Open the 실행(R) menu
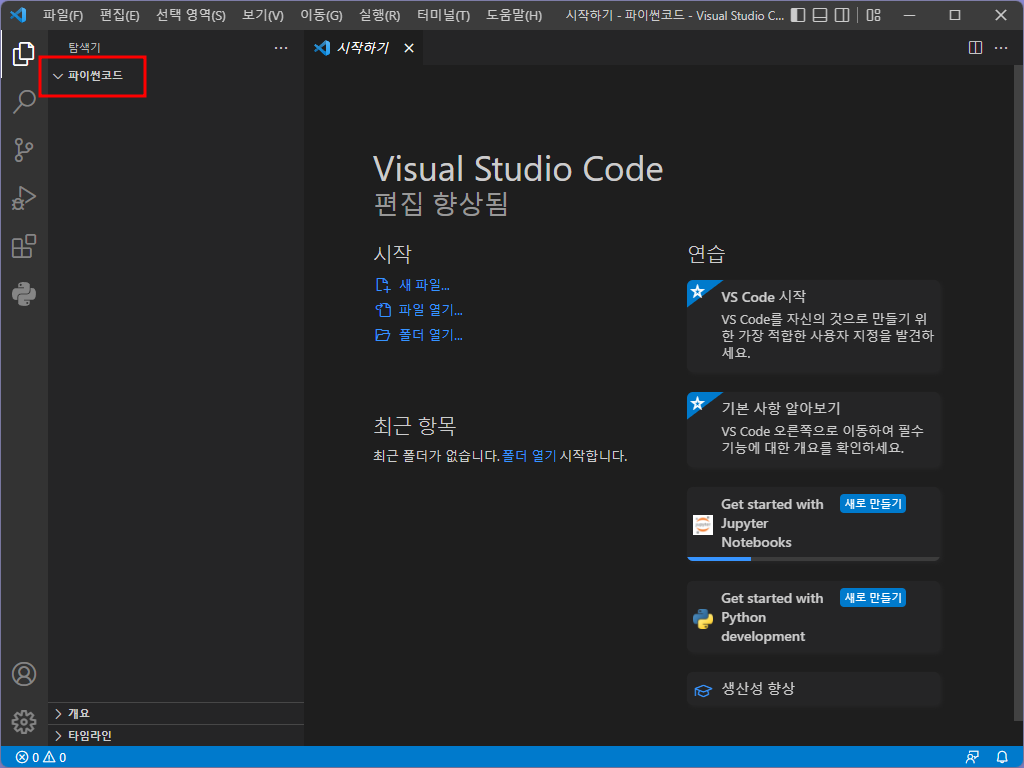This screenshot has width=1024, height=768. (x=379, y=15)
